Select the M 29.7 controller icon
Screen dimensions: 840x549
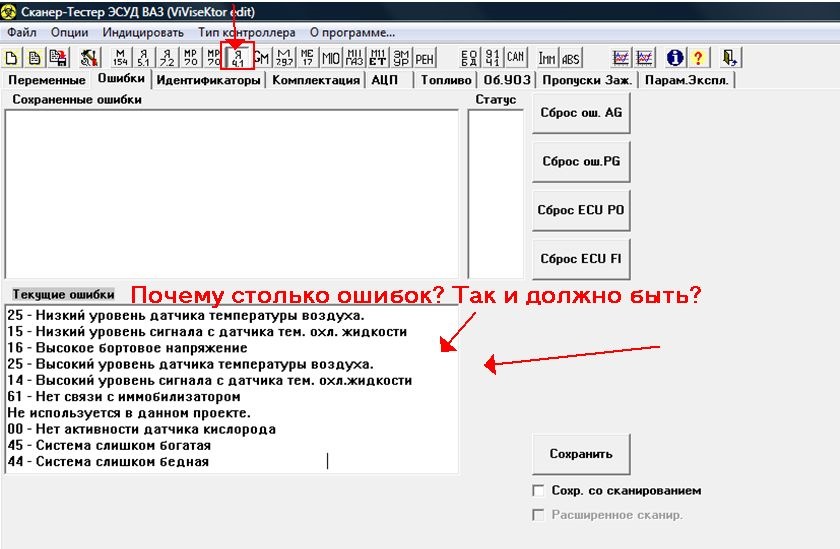coord(284,57)
